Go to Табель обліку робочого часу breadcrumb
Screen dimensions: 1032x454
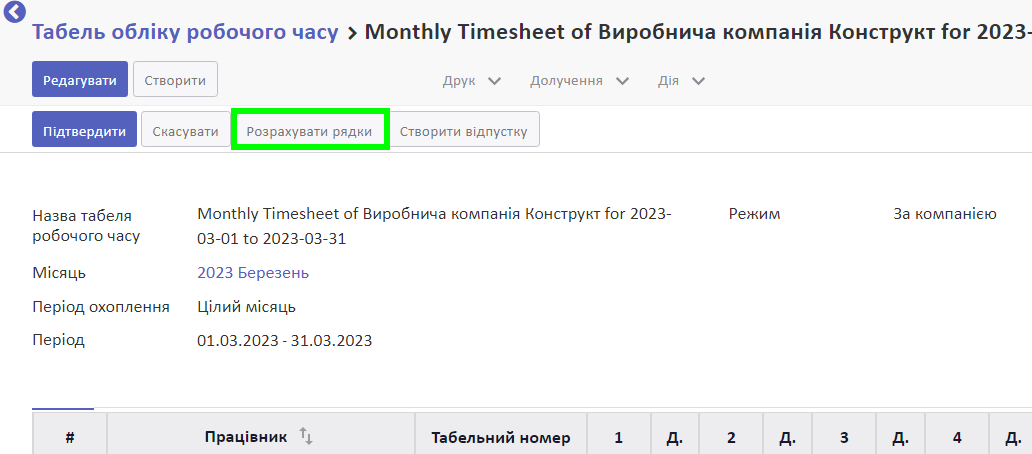click(x=186, y=32)
